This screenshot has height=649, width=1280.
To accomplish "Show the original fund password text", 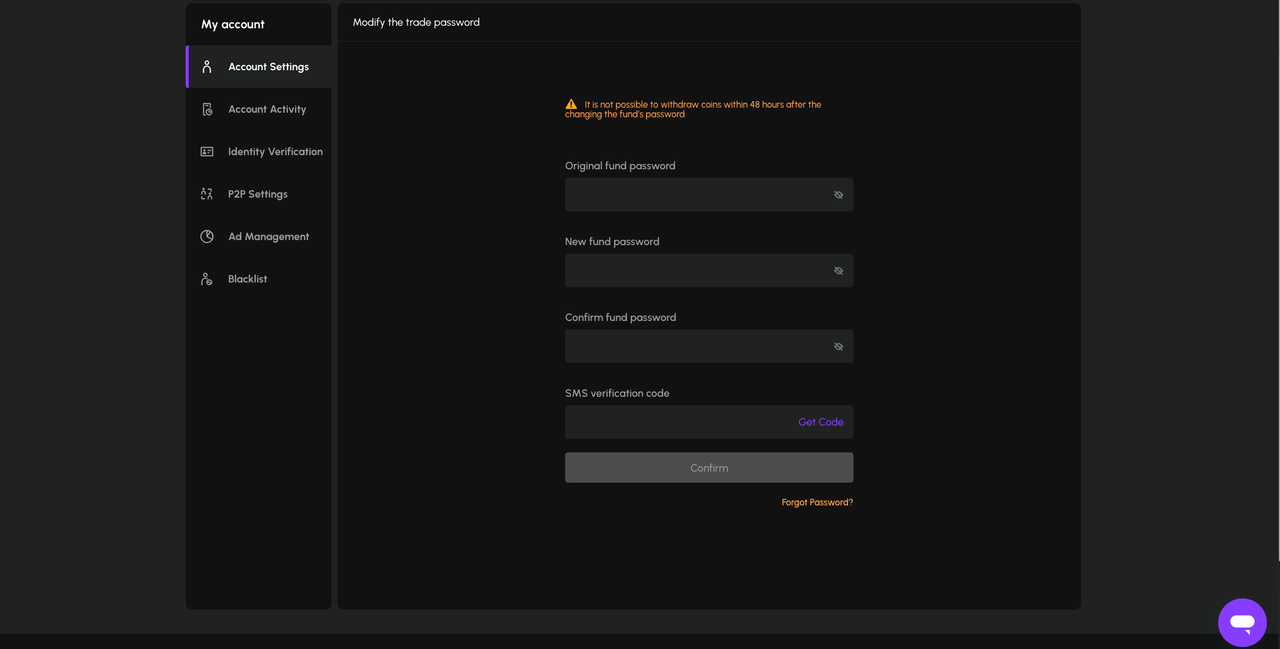I will pos(839,195).
